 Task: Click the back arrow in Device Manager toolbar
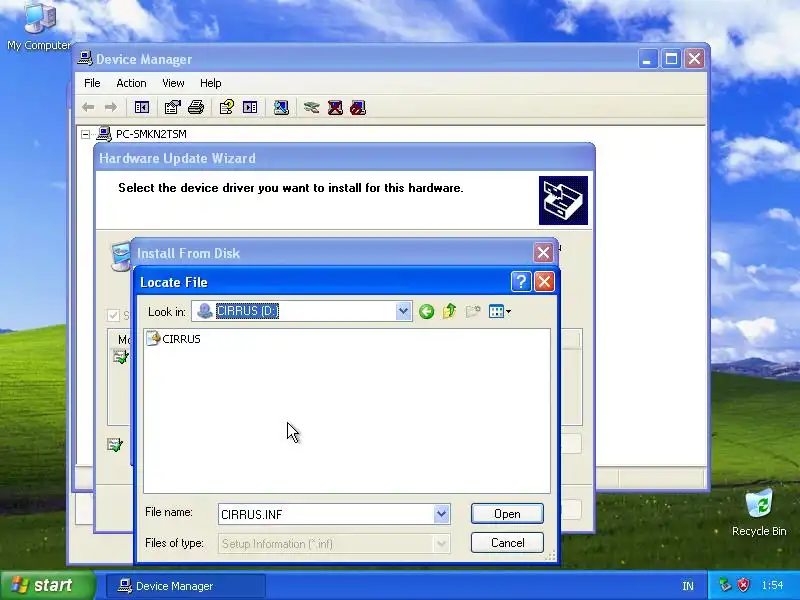pyautogui.click(x=88, y=107)
